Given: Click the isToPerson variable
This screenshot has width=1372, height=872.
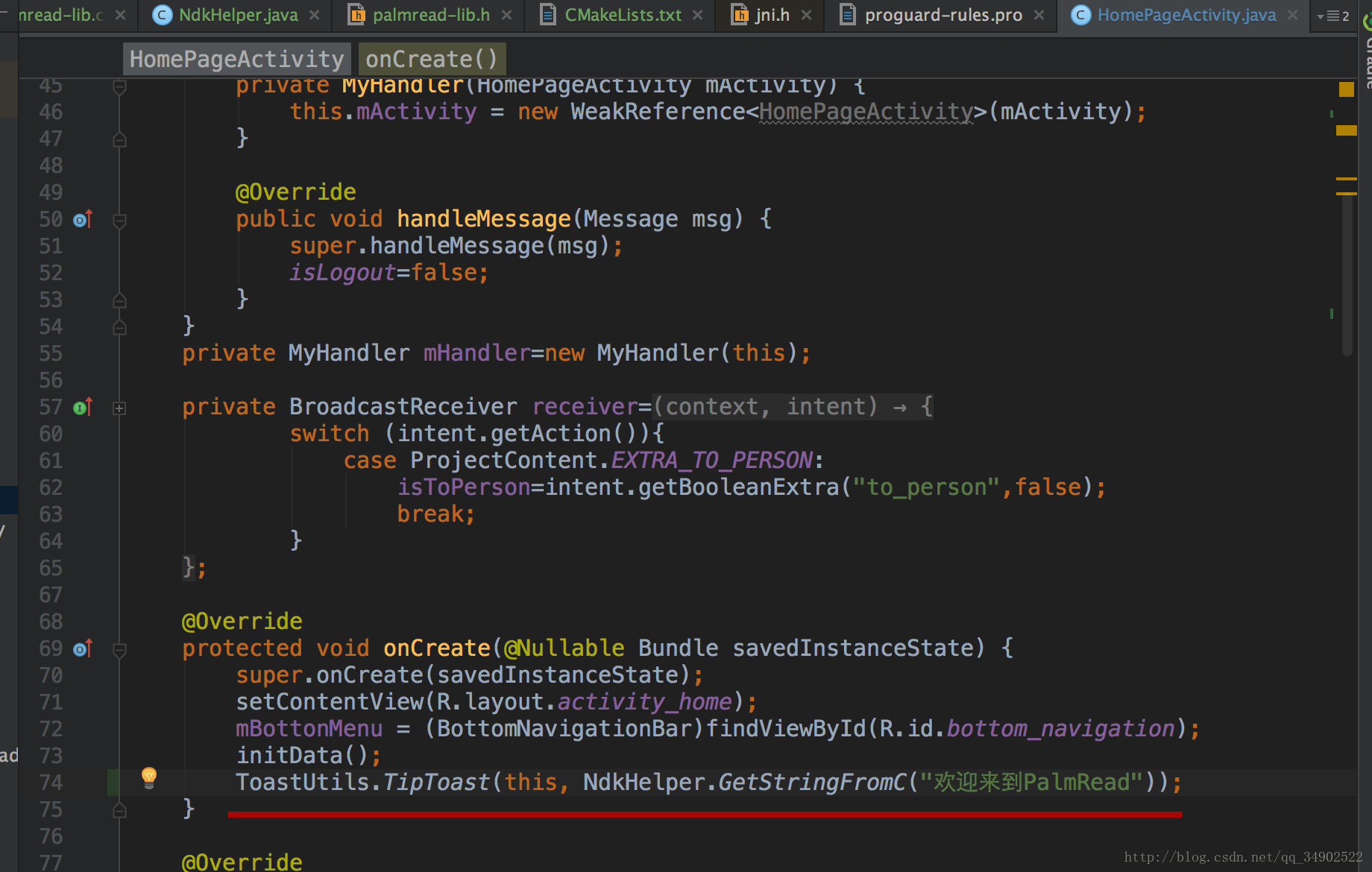Looking at the screenshot, I should pos(464,487).
